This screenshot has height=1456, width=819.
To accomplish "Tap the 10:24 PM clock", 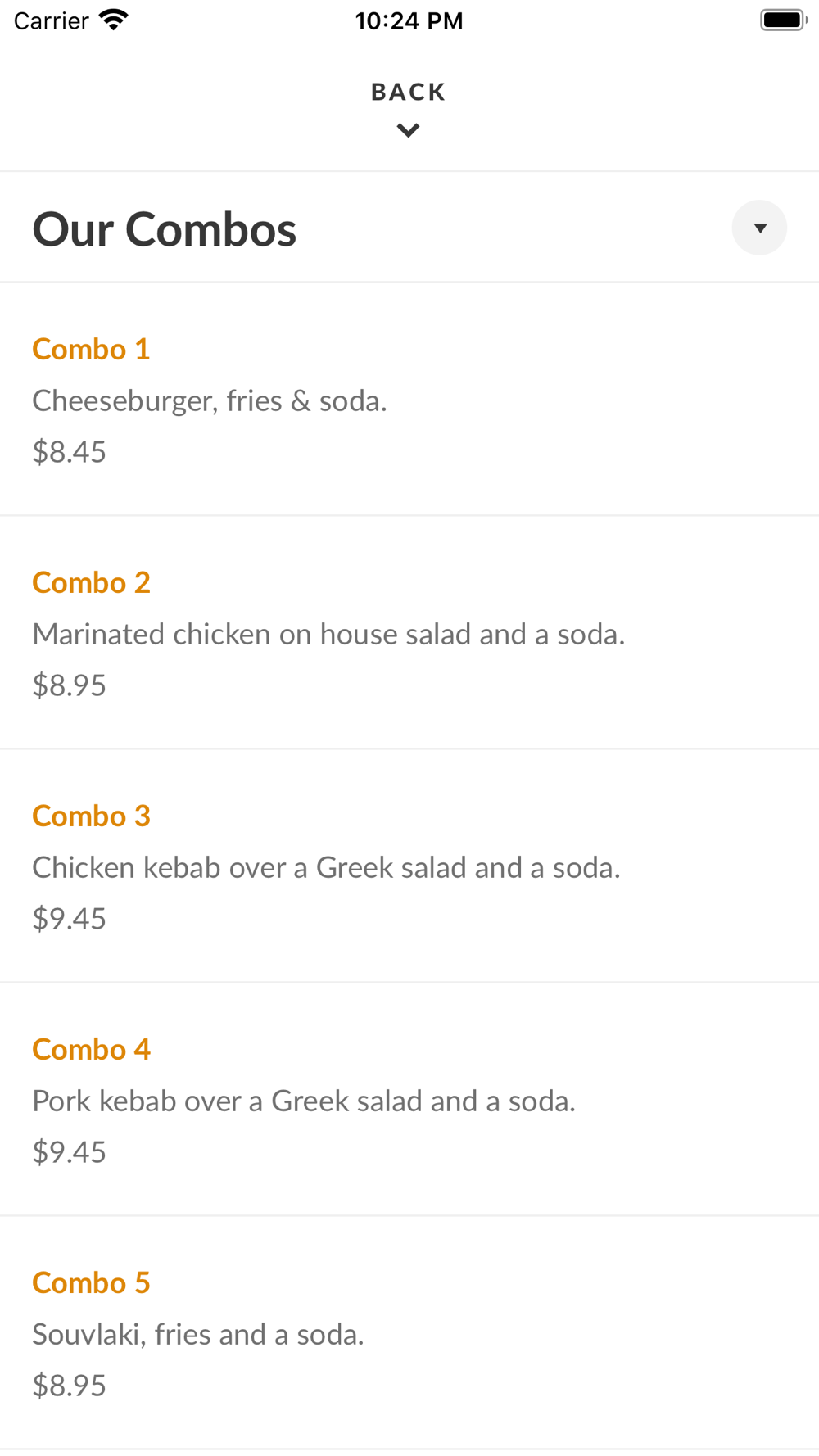I will [x=409, y=20].
